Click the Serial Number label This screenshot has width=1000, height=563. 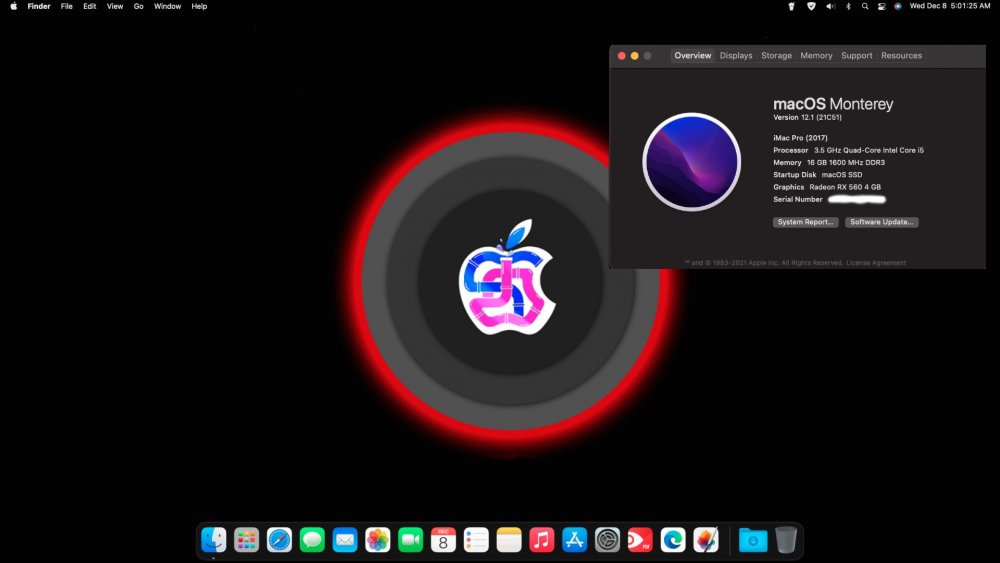[x=798, y=200]
